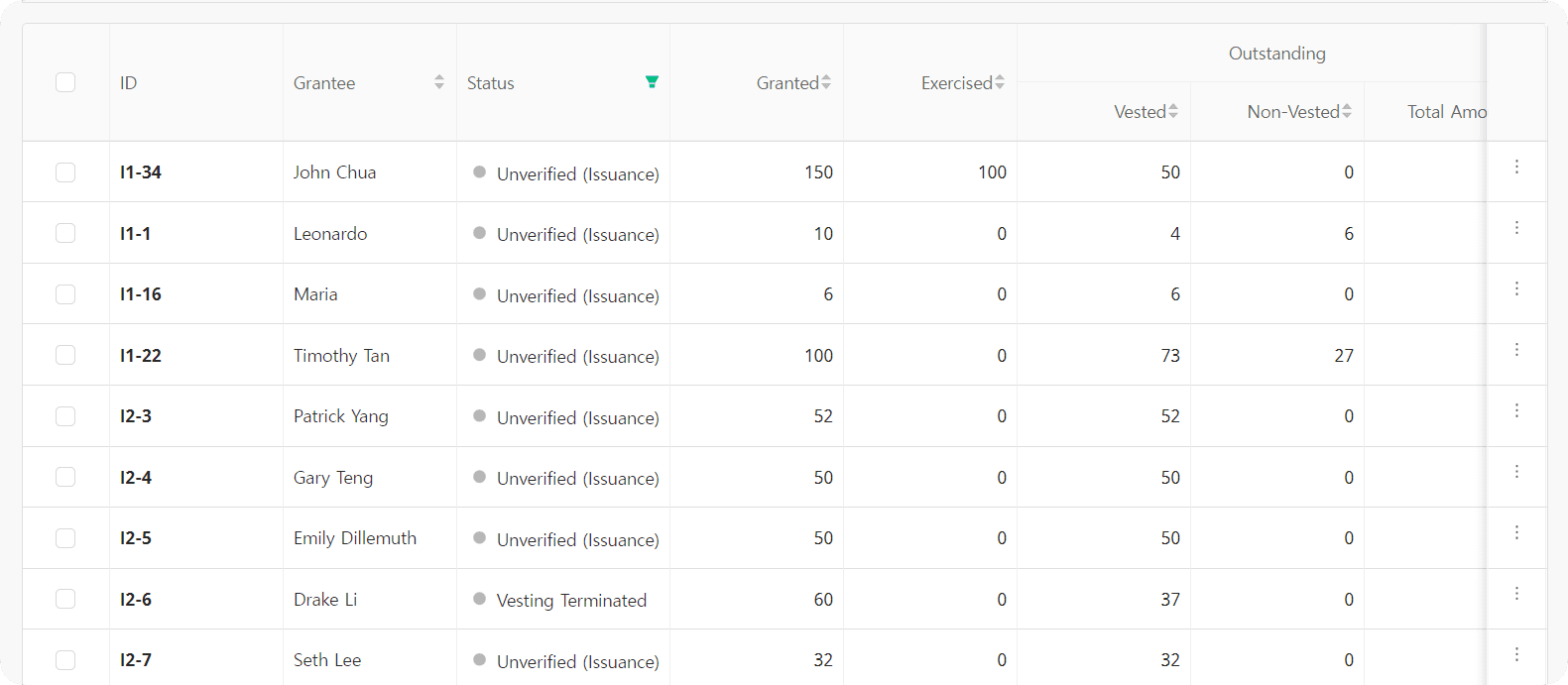Viewport: 1568px width, 685px height.
Task: Click grantee name Timothy Tan
Action: 341,356
